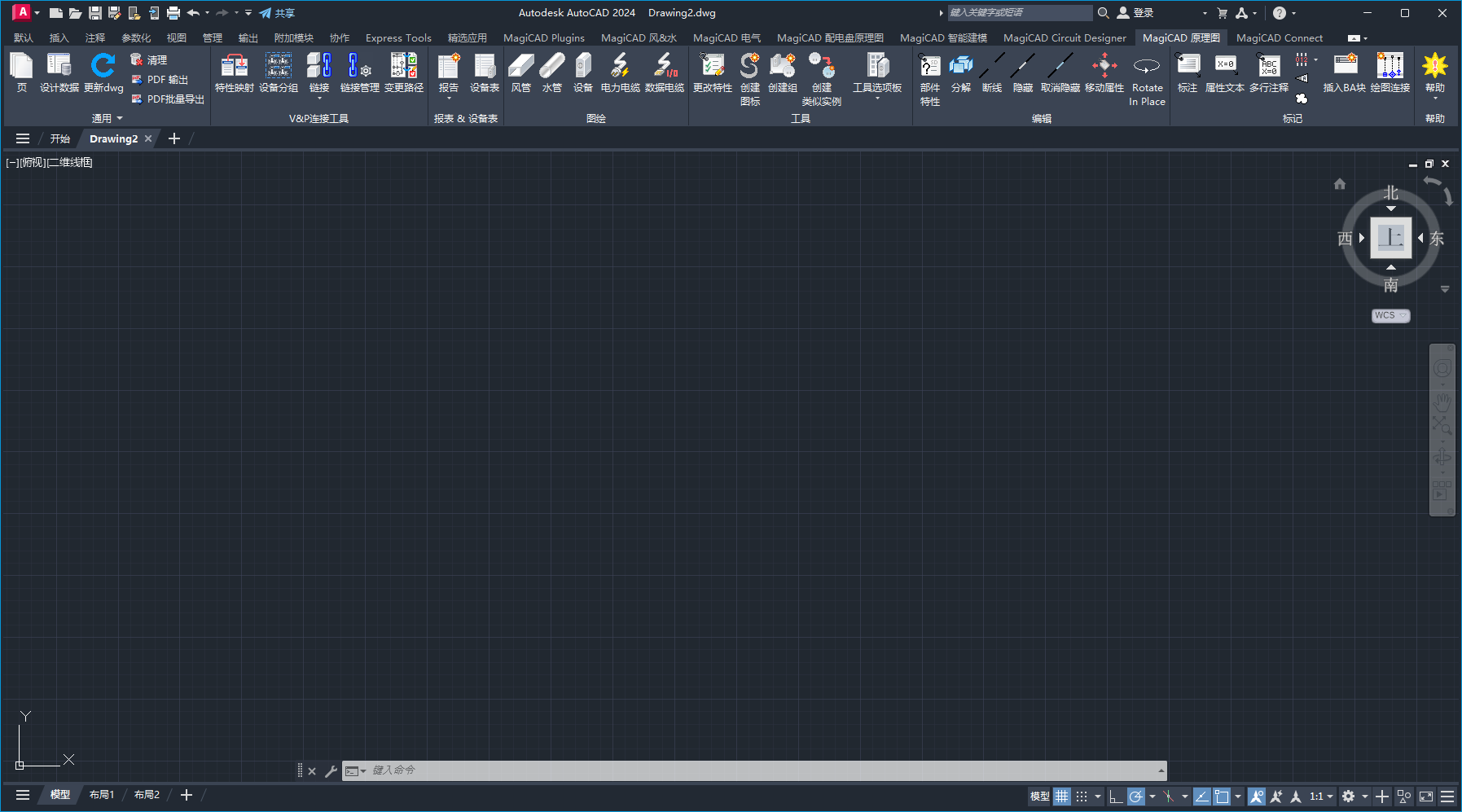Click the 插入BA块 tool
Viewport: 1462px width, 812px height.
point(1345,72)
